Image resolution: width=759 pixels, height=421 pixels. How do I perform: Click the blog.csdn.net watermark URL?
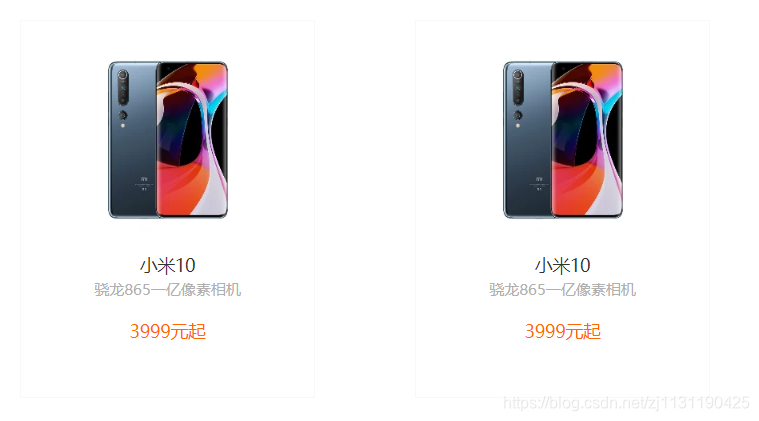point(626,403)
